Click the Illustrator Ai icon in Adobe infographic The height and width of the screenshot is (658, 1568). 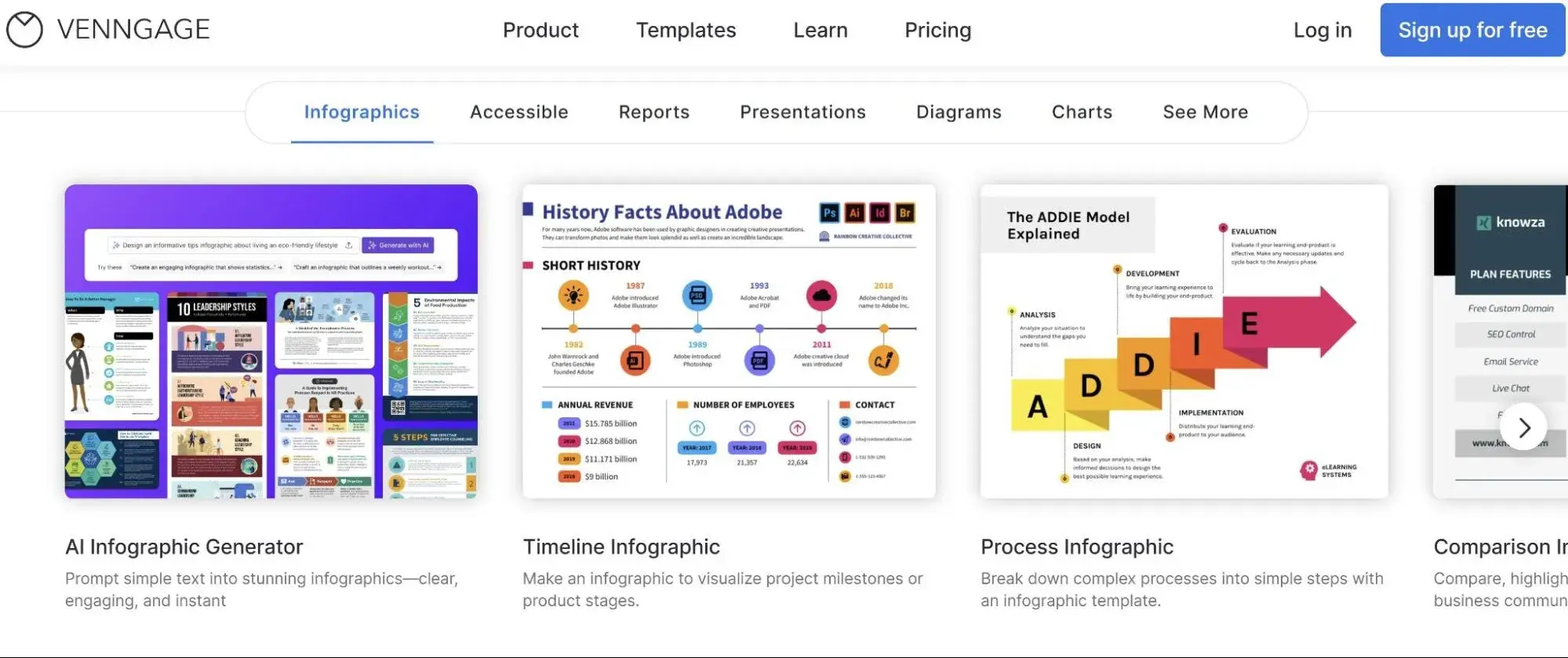(x=855, y=213)
